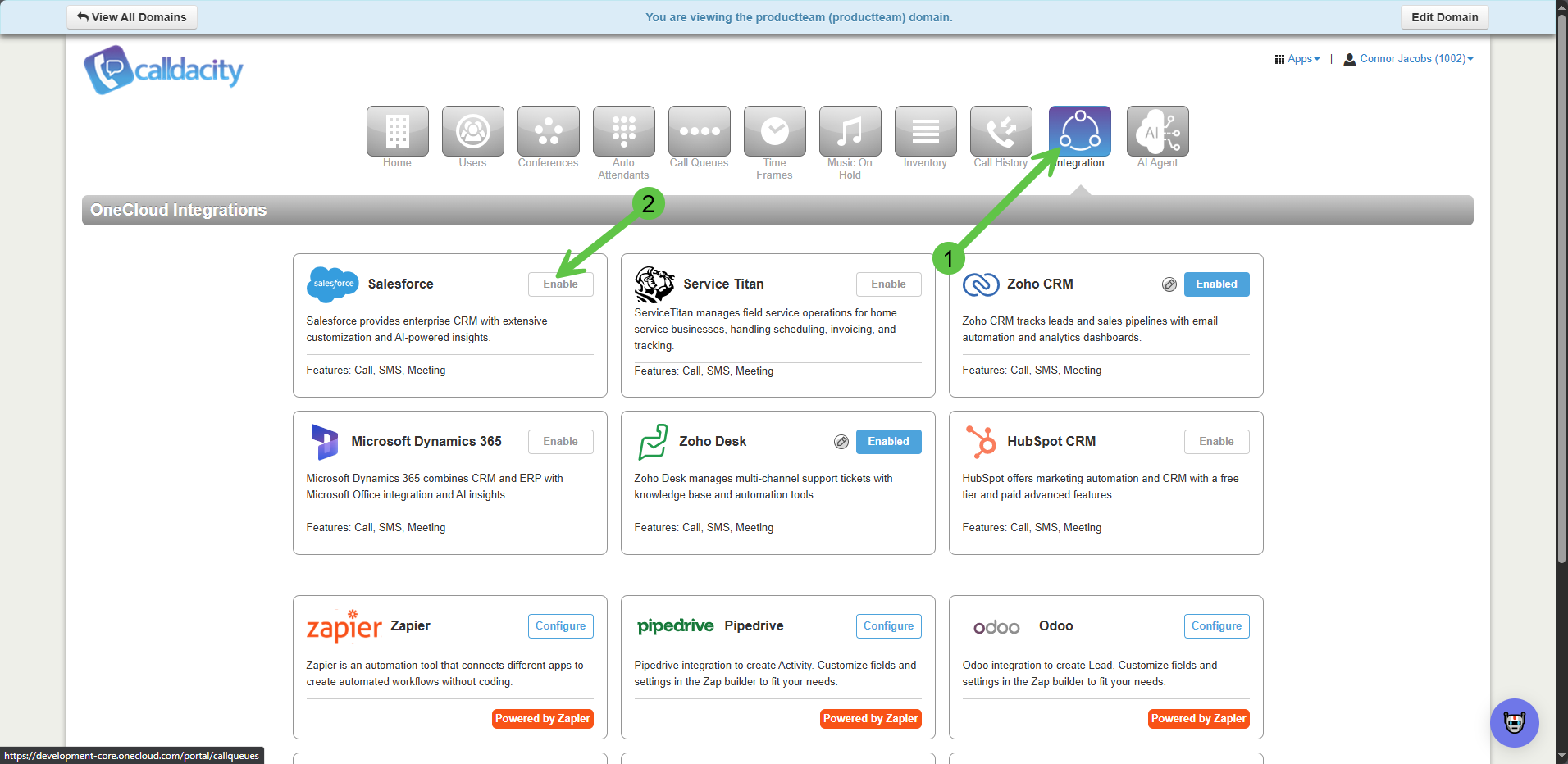This screenshot has height=764, width=1568.
Task: Enable the Salesforce integration
Action: coord(560,284)
